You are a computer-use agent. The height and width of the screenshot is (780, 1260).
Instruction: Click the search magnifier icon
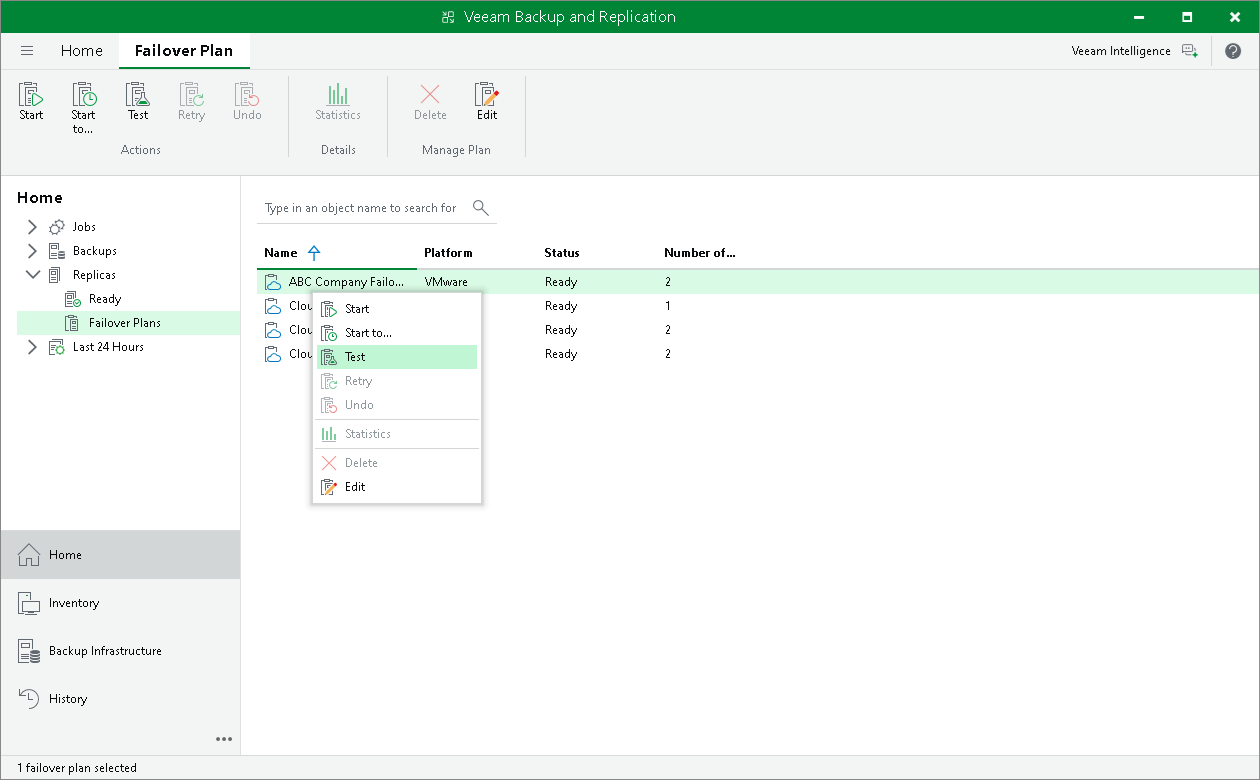click(x=481, y=208)
